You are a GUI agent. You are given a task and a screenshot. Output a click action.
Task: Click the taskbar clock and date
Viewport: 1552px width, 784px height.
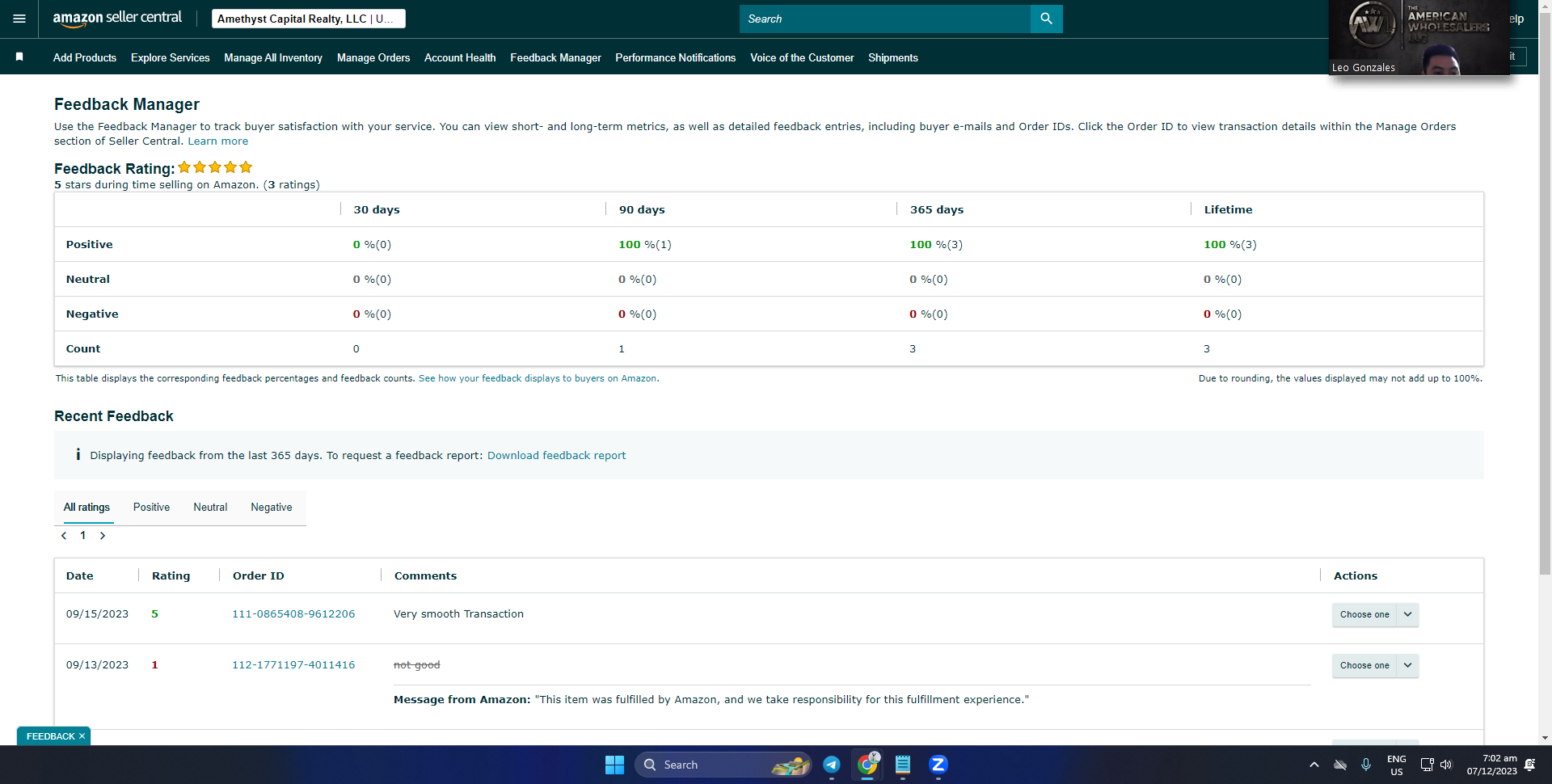(1492, 765)
